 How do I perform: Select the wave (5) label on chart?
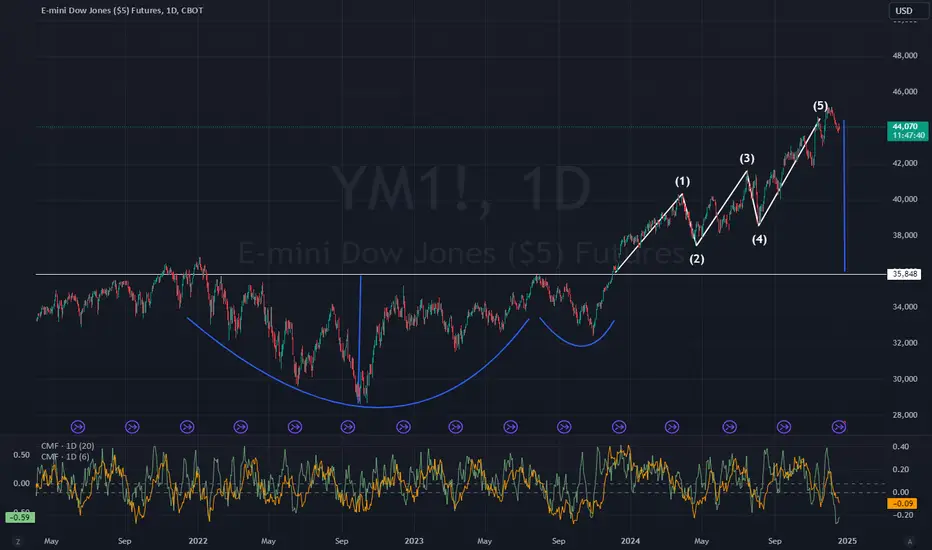click(x=820, y=106)
